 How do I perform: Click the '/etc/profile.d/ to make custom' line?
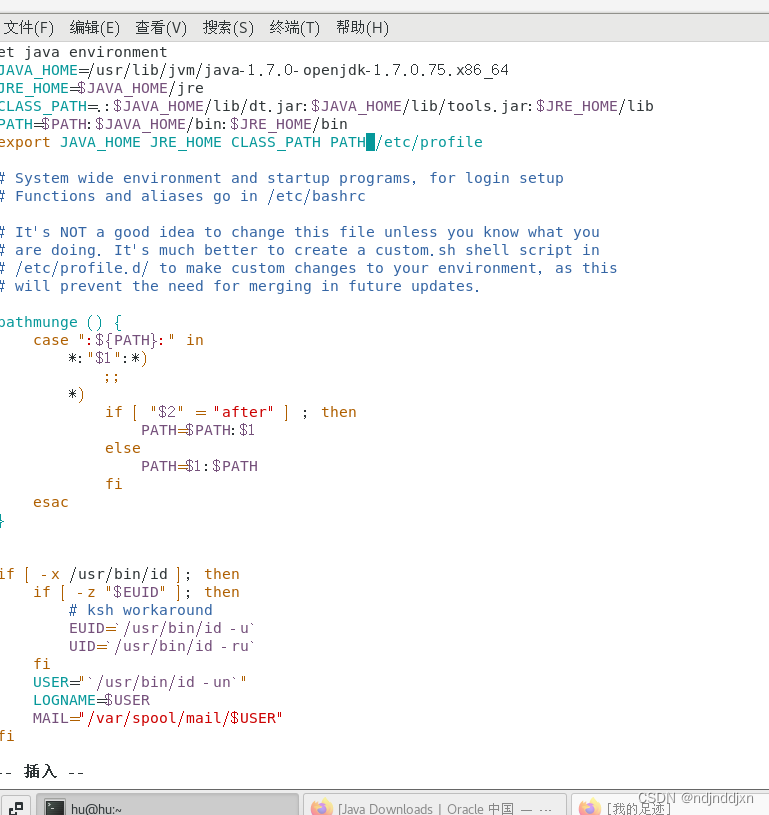click(x=309, y=268)
